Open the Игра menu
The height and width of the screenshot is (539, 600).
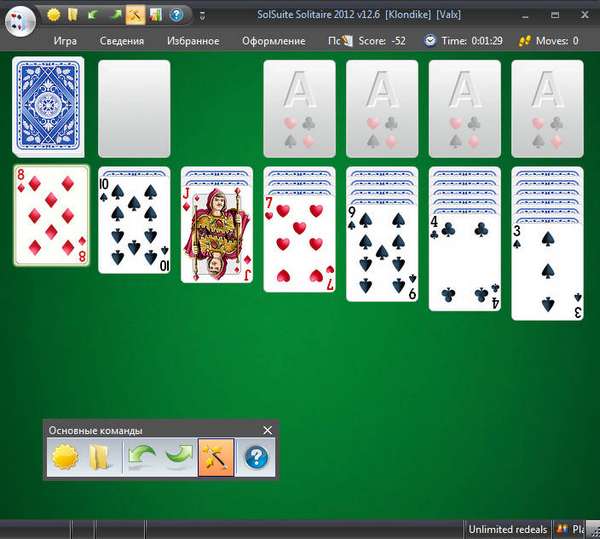66,41
